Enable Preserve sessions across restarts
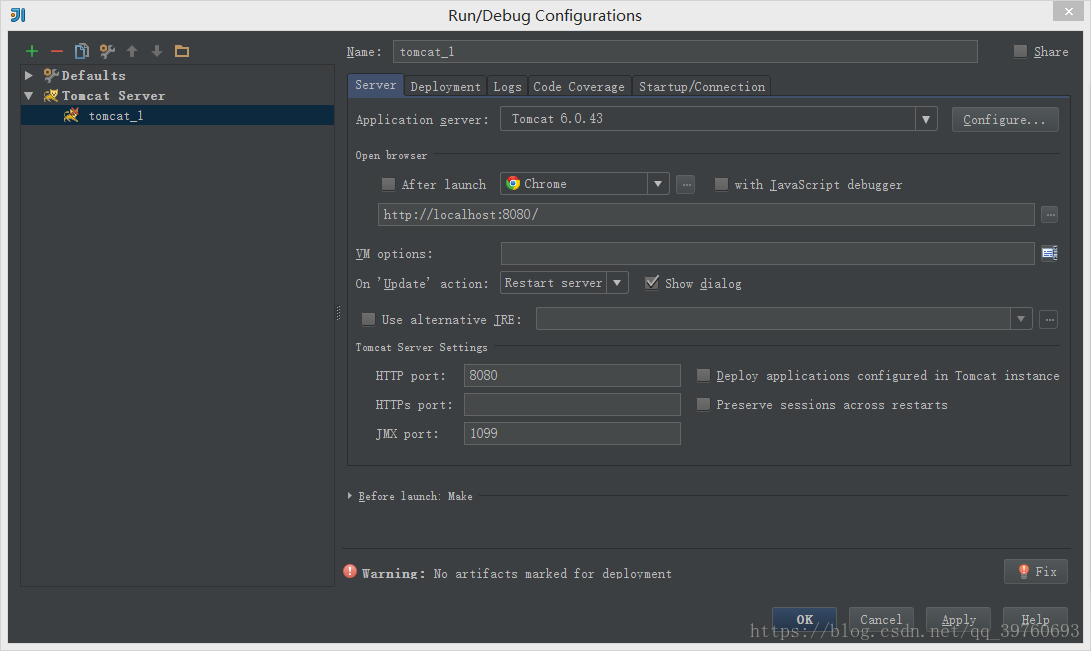The height and width of the screenshot is (651, 1091). 703,404
